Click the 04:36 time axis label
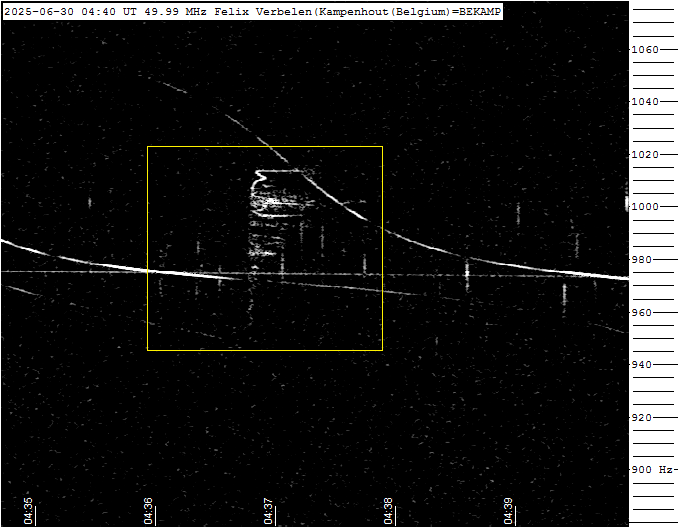679x528 pixels. tap(149, 511)
